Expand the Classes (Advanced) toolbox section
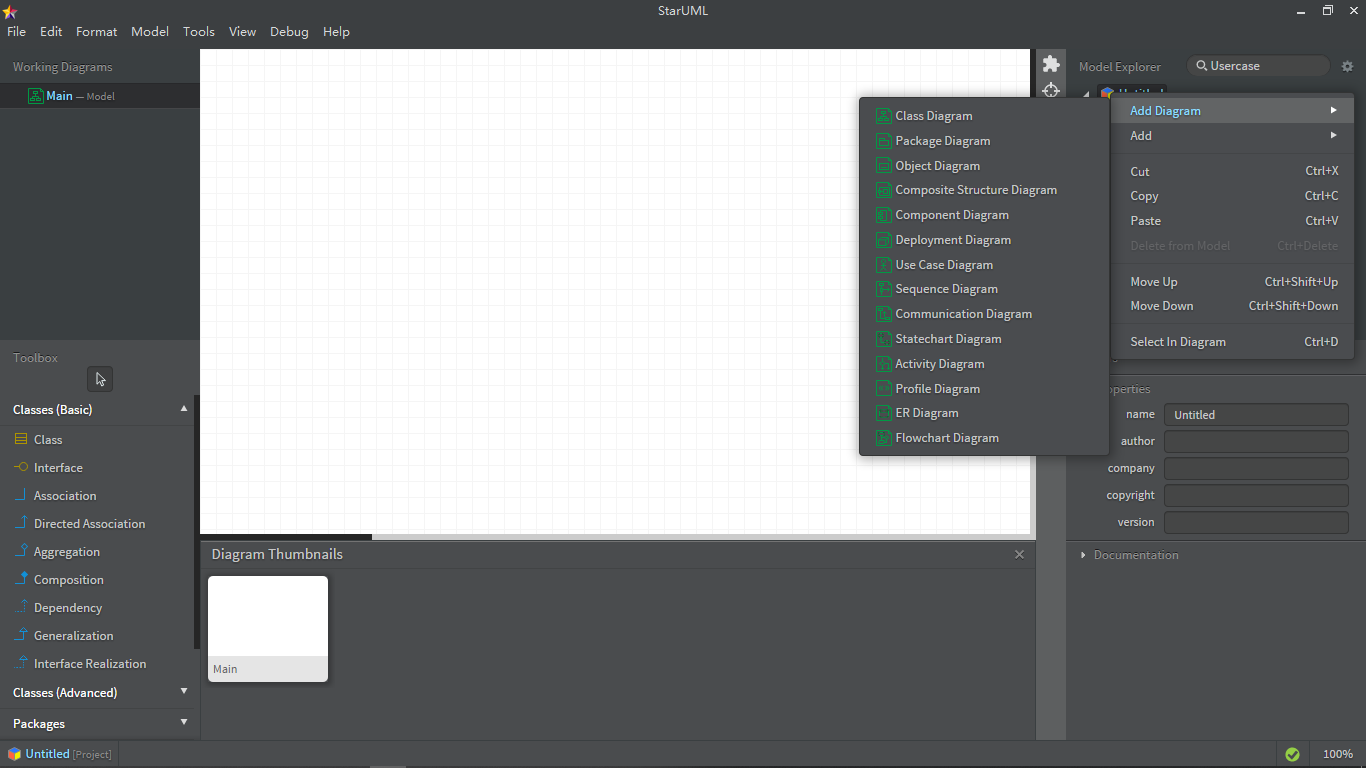1366x768 pixels. point(184,692)
